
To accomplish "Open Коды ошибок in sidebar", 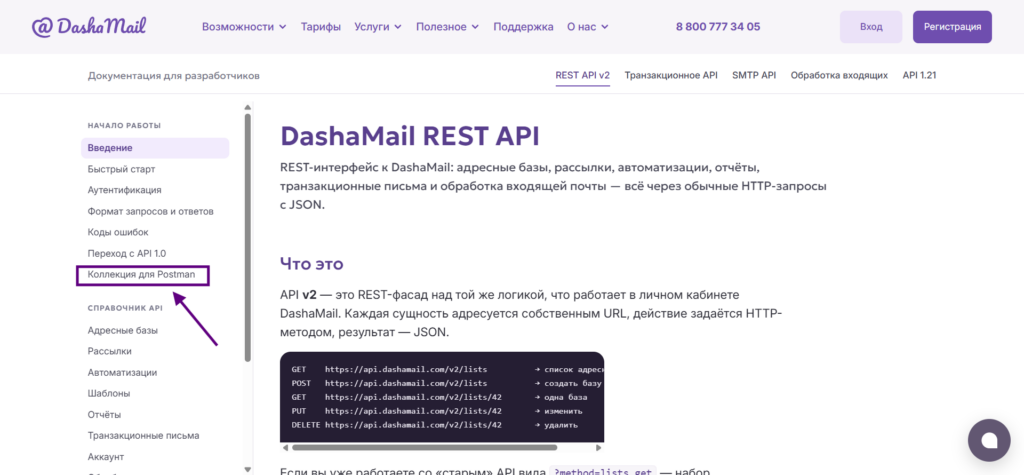I will pyautogui.click(x=118, y=233).
